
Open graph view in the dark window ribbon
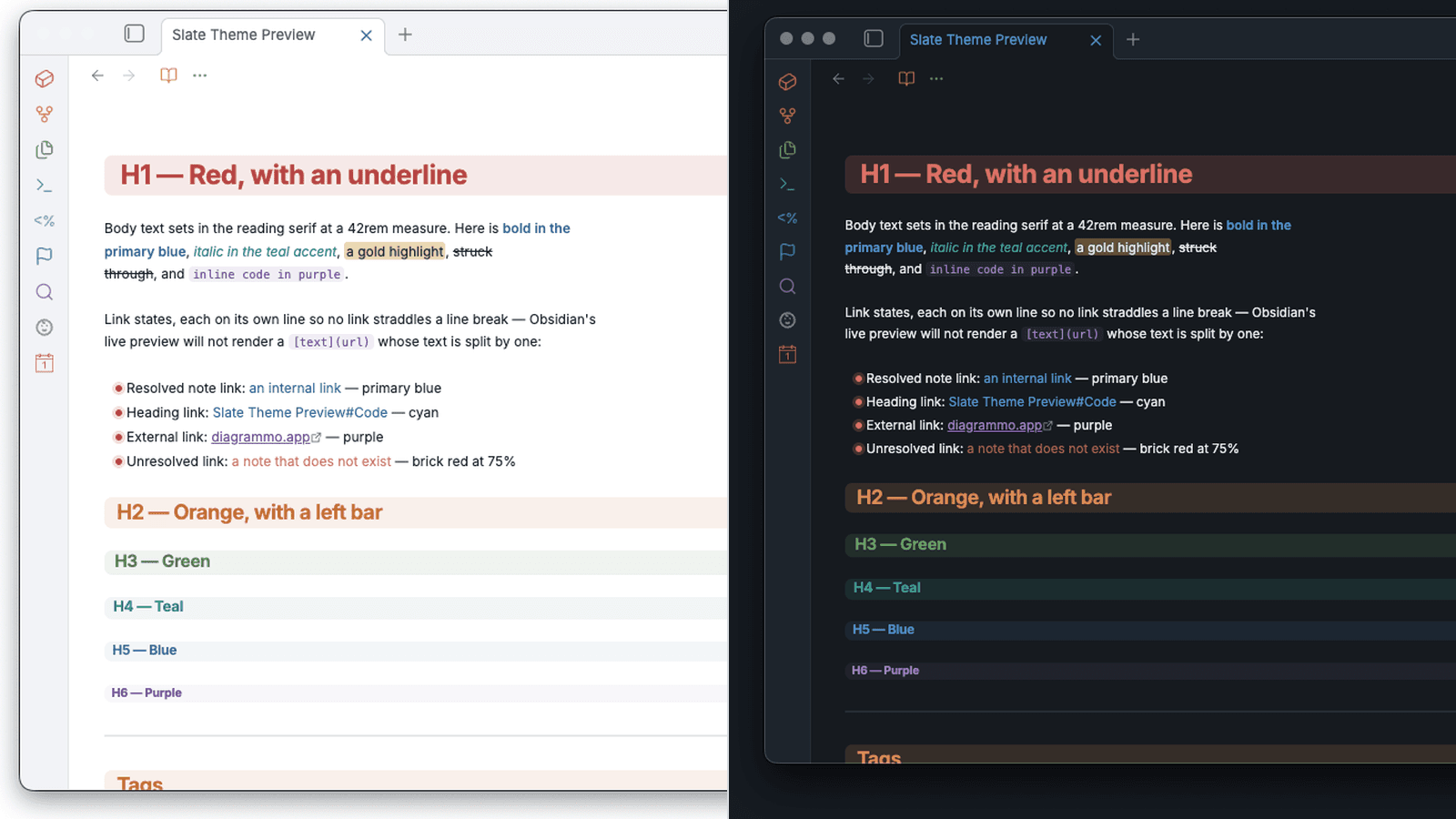788,116
